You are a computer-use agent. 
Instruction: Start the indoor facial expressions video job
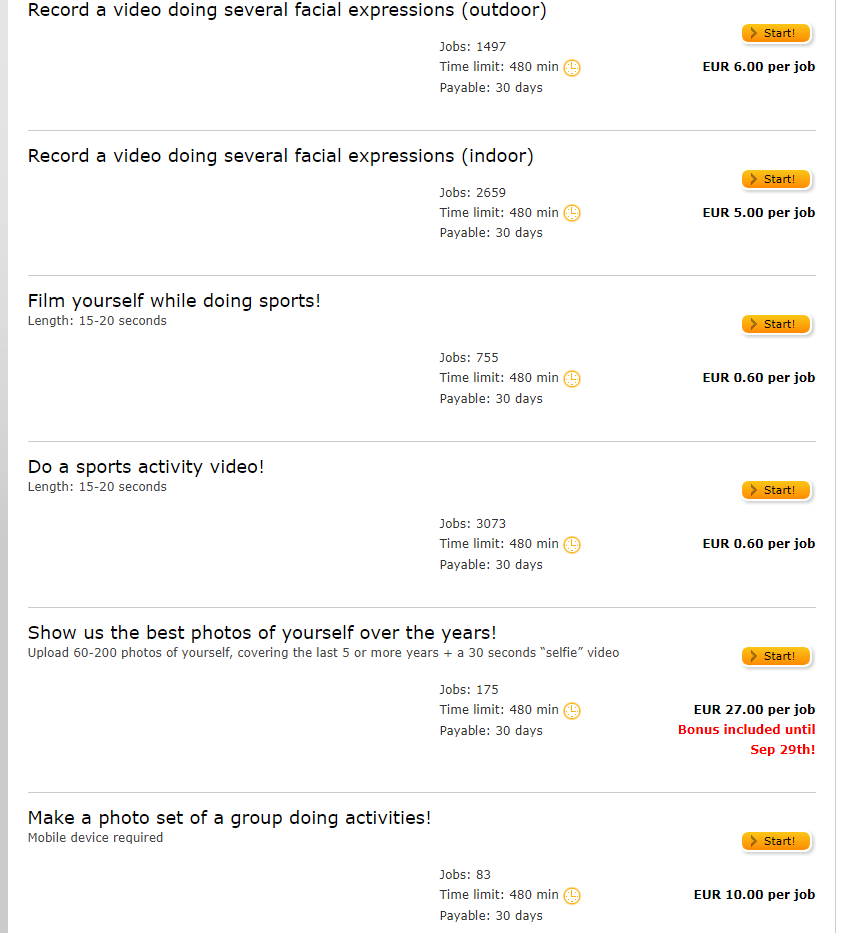tap(776, 180)
